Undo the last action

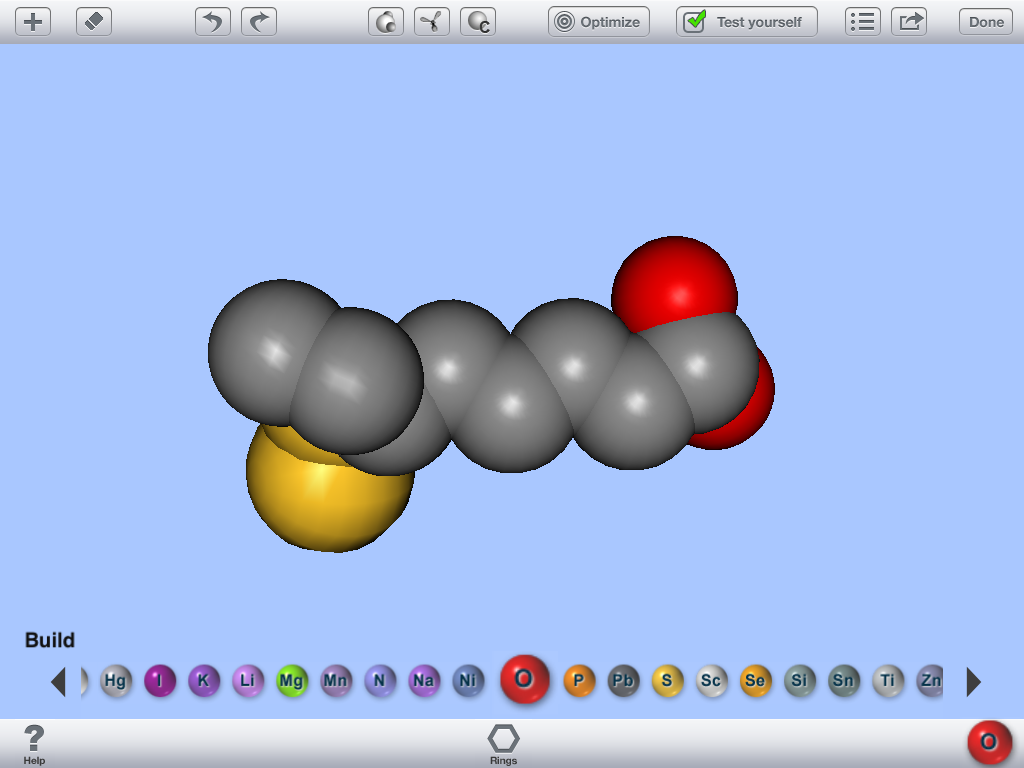pos(213,22)
